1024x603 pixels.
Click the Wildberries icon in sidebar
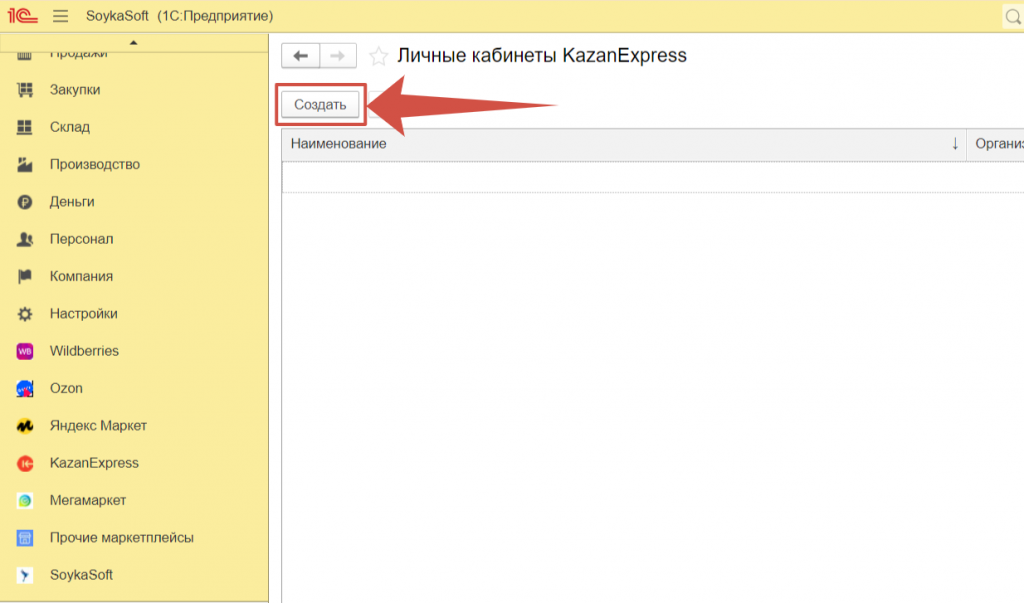point(26,351)
